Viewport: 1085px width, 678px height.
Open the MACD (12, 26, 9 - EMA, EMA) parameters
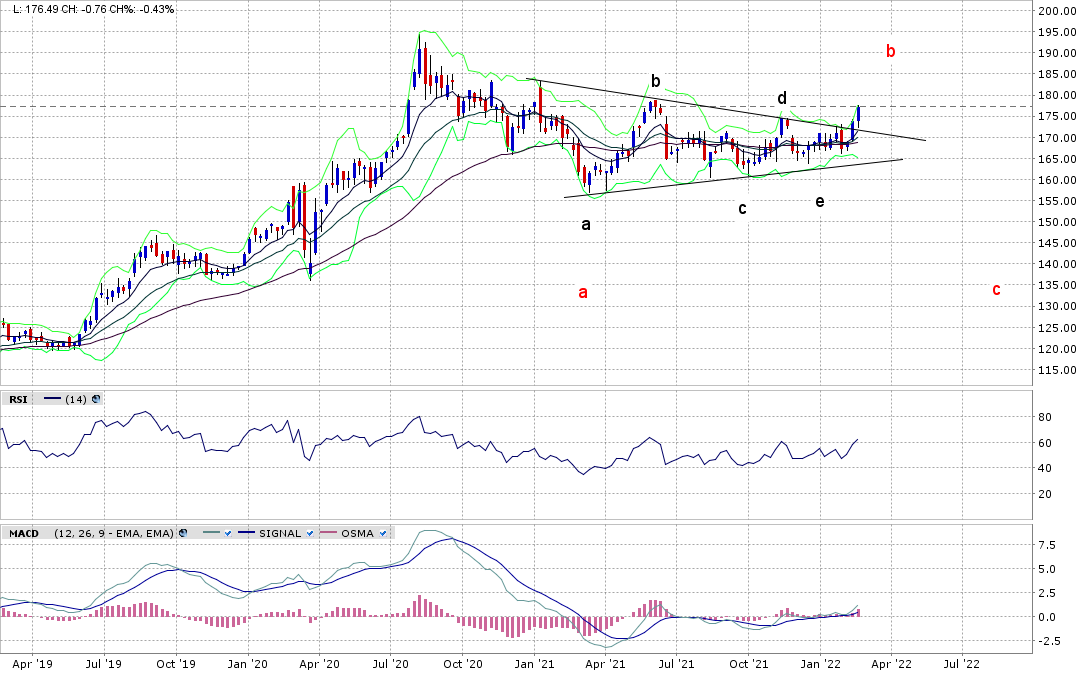[x=112, y=533]
